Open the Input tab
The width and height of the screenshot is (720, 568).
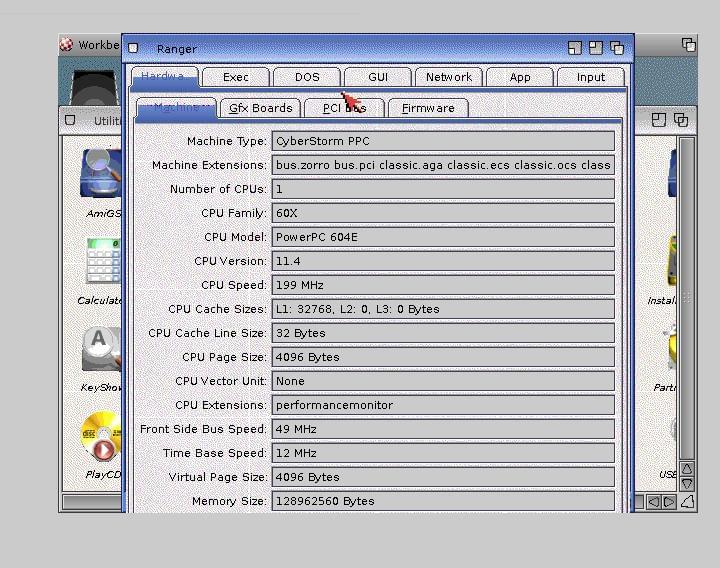[x=591, y=77]
